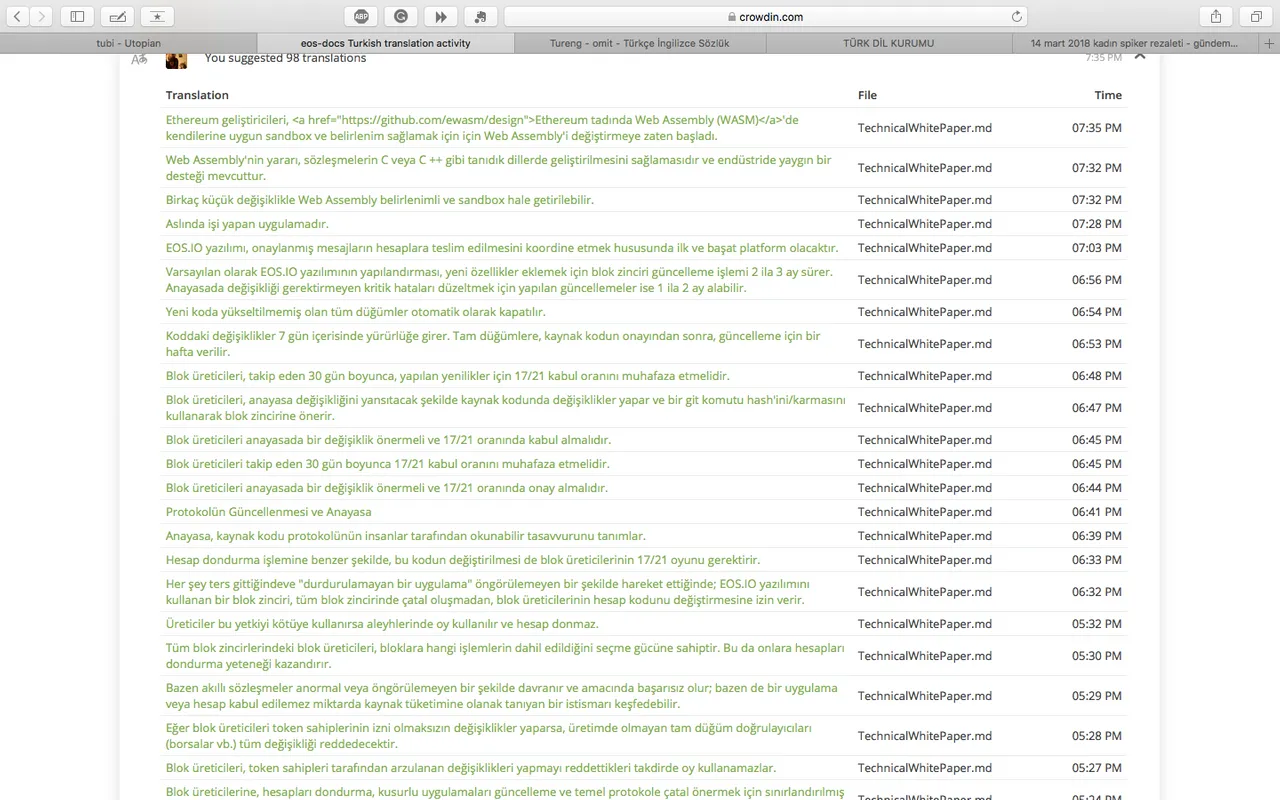Switch to 14 mart 2018 kadın spiker tab

pyautogui.click(x=1134, y=43)
